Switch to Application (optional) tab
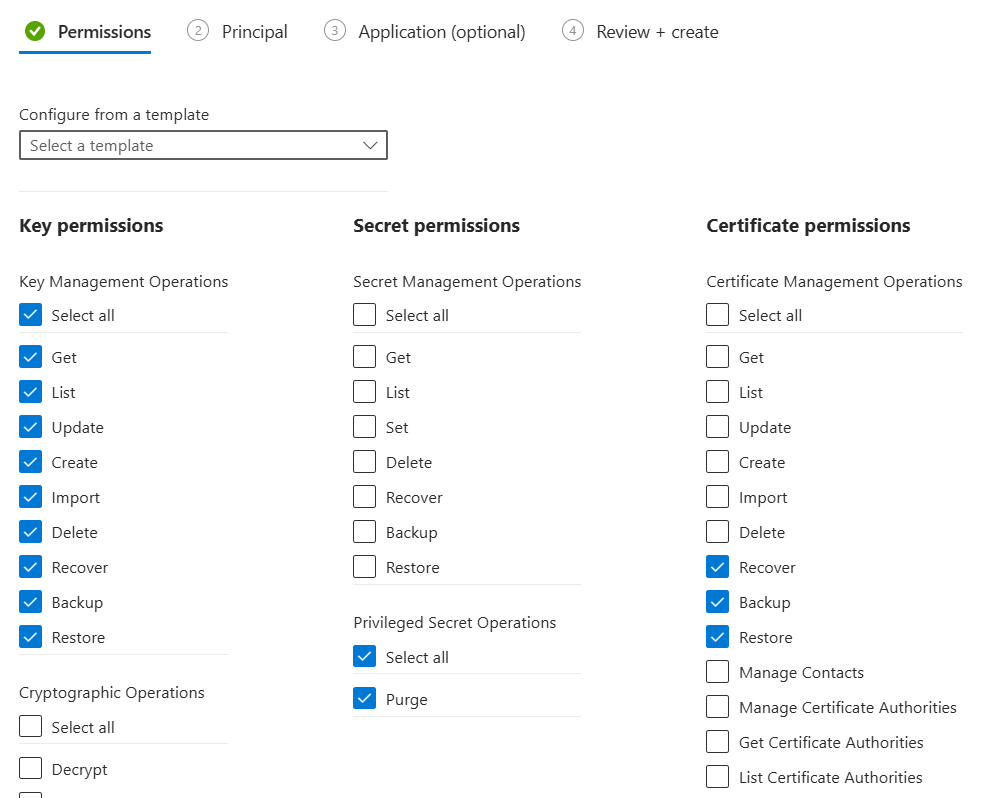Image resolution: width=990 pixels, height=798 pixels. pos(441,32)
